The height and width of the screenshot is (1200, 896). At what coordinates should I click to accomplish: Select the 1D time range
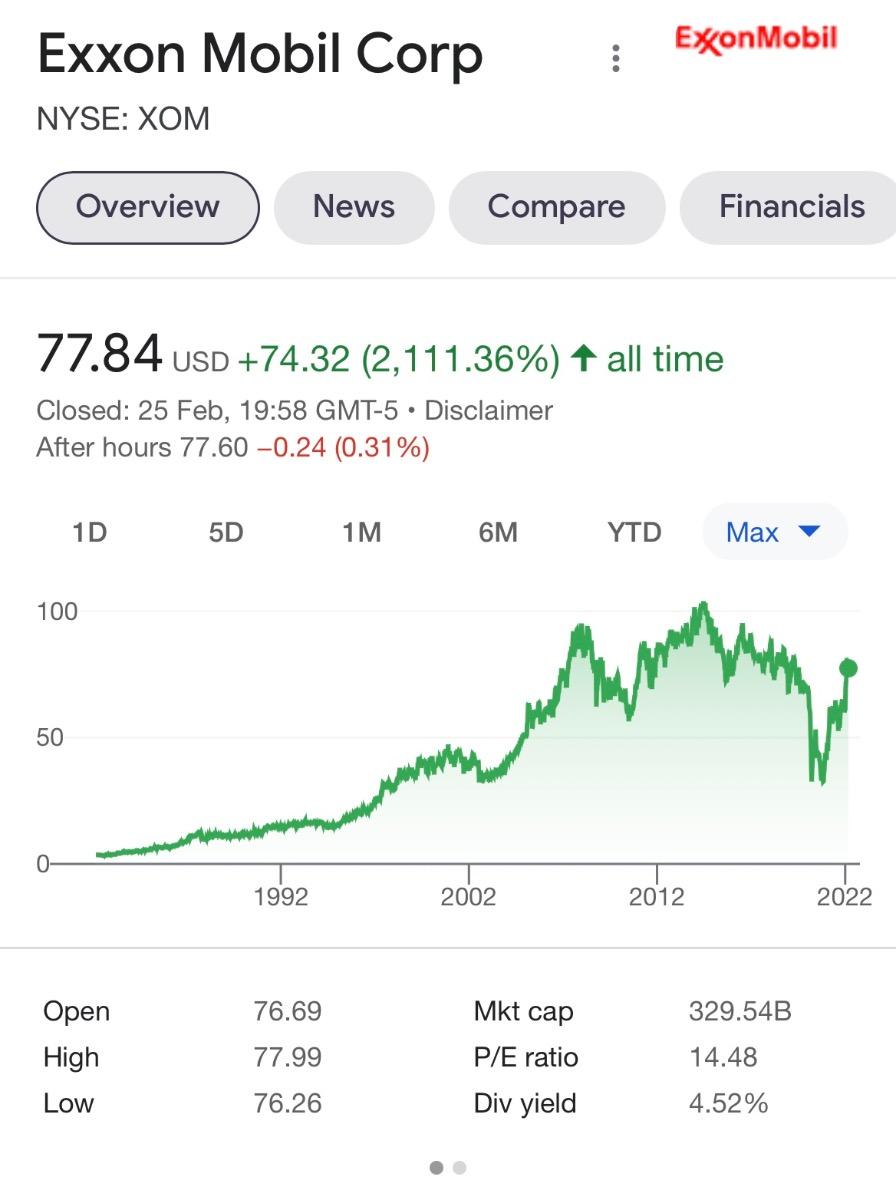pos(89,532)
